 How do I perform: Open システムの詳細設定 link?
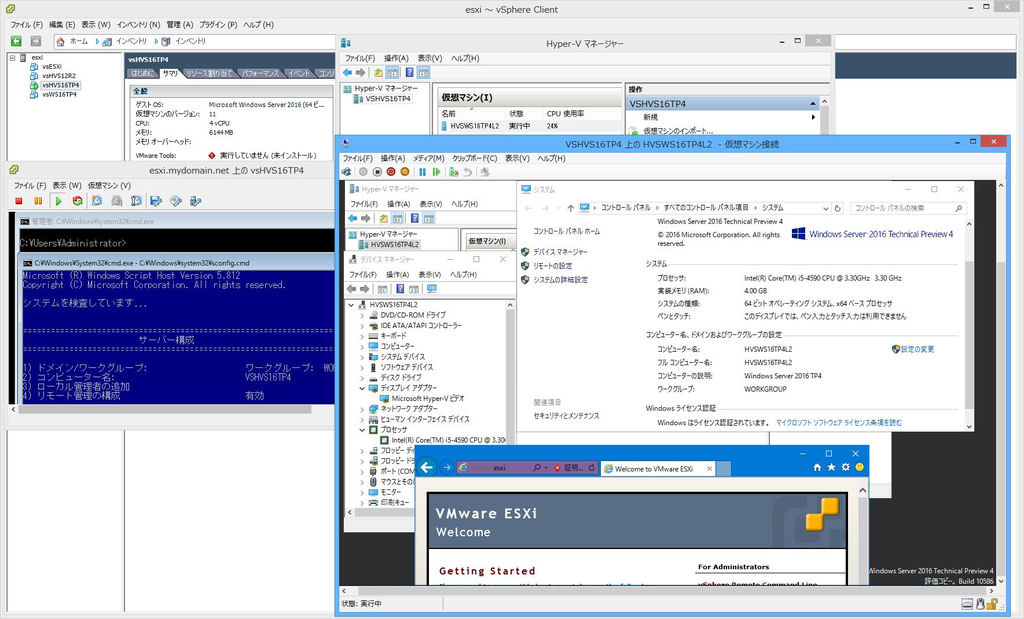(x=560, y=279)
